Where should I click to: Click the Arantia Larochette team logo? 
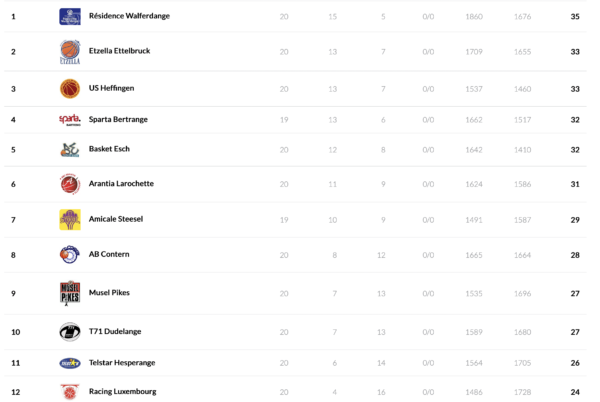point(70,184)
